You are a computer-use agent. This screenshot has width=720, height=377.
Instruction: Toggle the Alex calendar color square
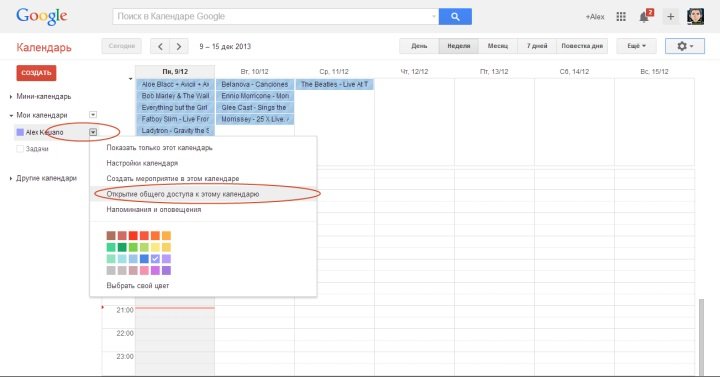click(20, 132)
